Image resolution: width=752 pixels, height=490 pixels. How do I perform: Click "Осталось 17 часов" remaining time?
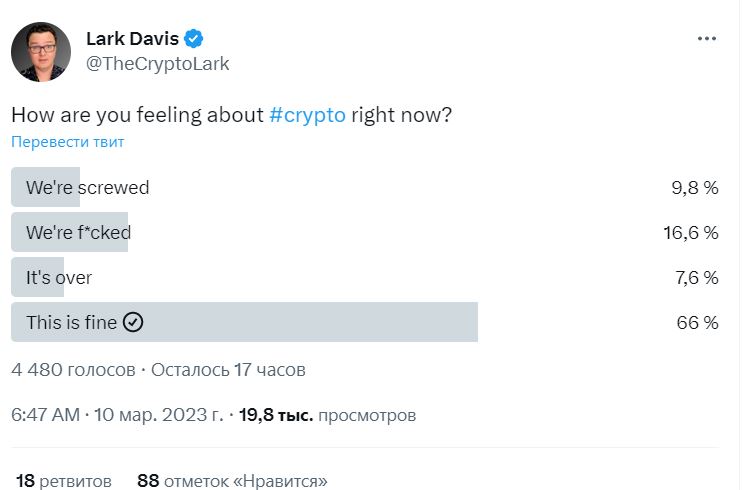tap(229, 370)
